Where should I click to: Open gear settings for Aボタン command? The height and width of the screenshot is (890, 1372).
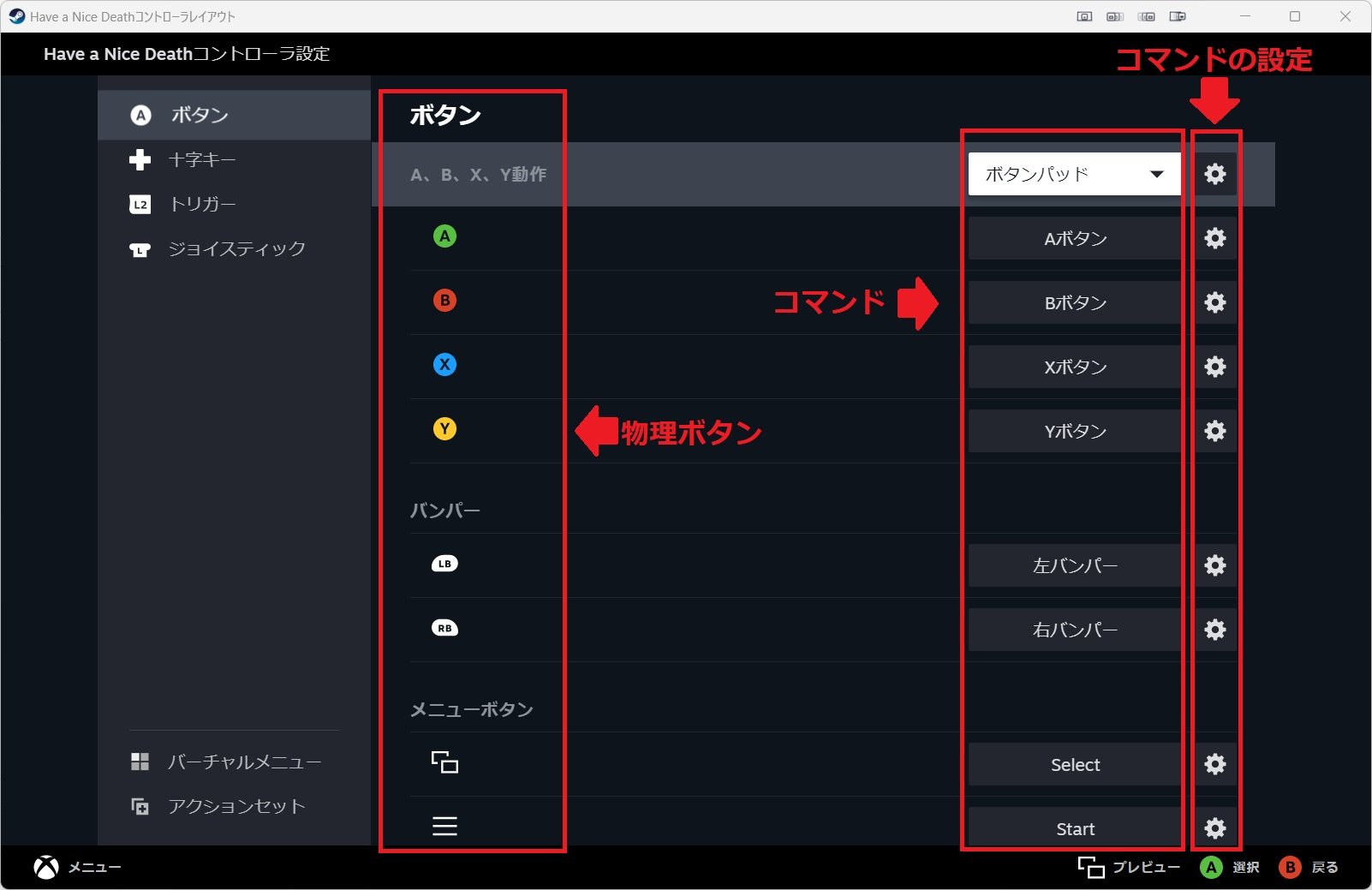click(1214, 238)
